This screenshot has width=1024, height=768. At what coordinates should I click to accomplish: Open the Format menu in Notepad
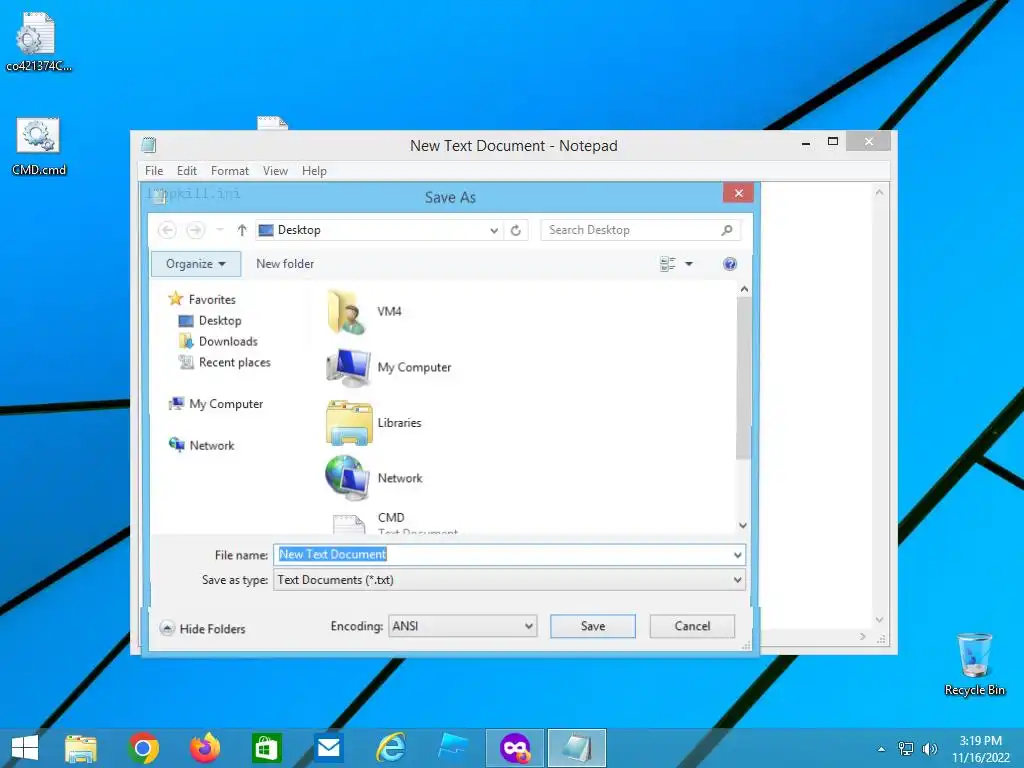[229, 170]
